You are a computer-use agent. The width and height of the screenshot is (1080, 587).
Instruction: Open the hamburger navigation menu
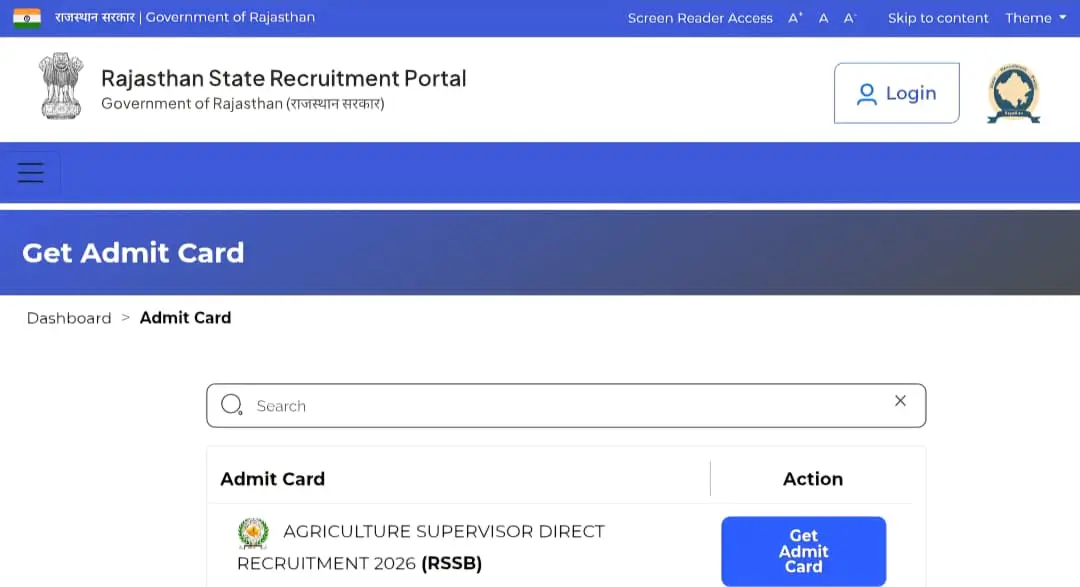30,172
